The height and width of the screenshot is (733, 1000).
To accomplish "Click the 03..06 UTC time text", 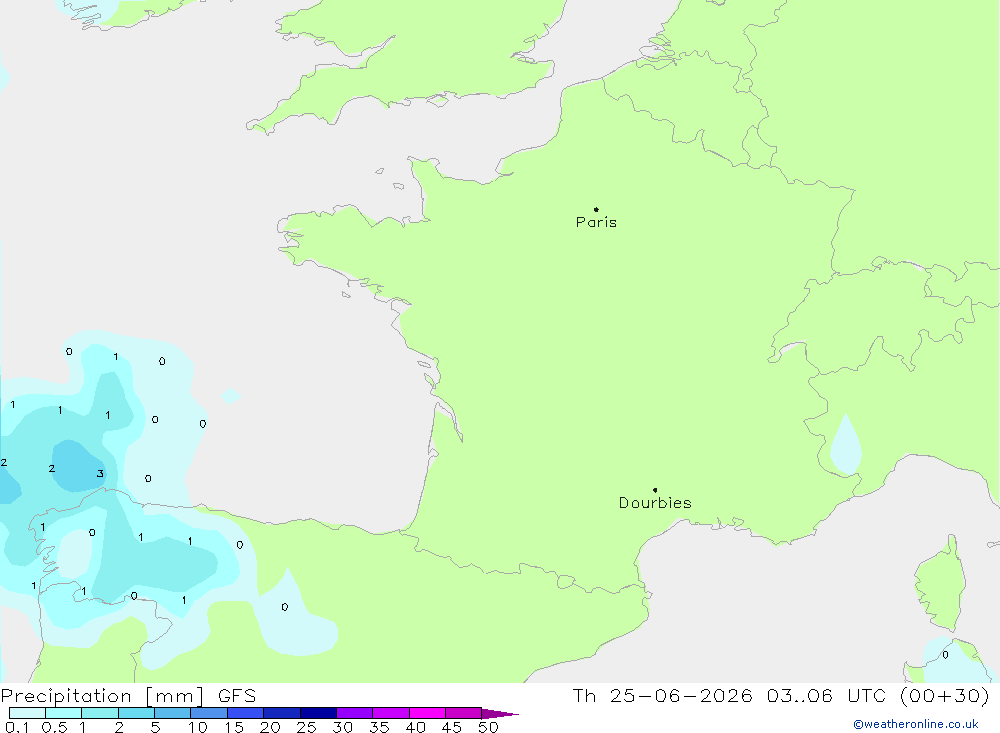I will coord(827,695).
